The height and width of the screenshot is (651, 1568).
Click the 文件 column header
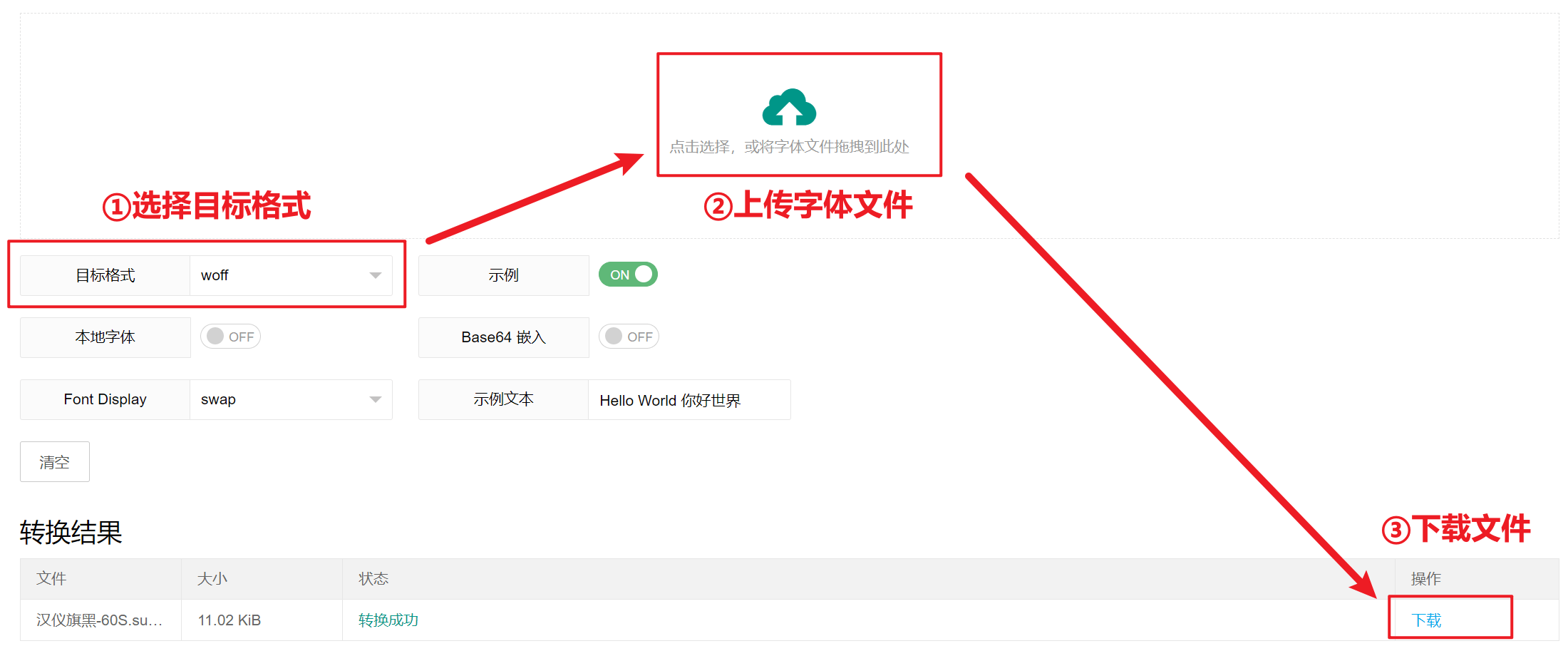(51, 578)
